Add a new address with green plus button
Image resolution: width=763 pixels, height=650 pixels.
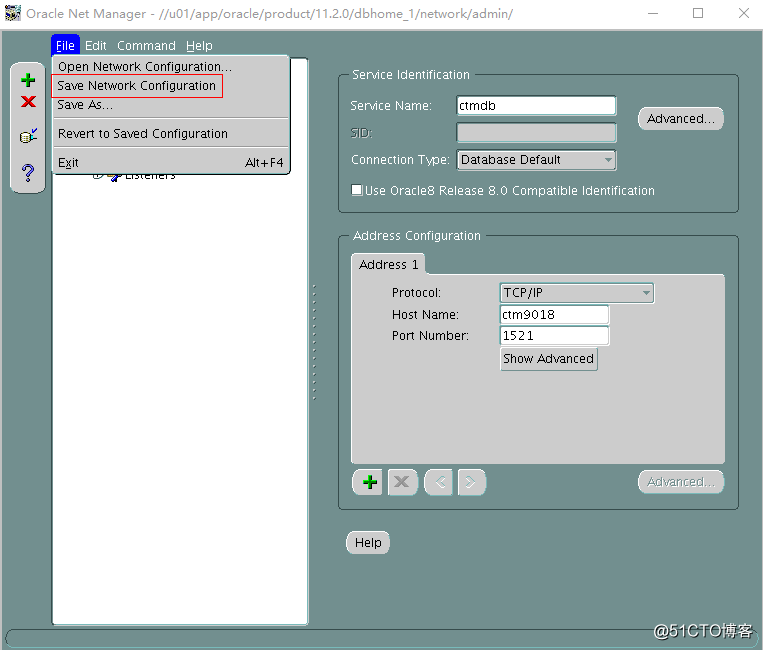pos(369,482)
